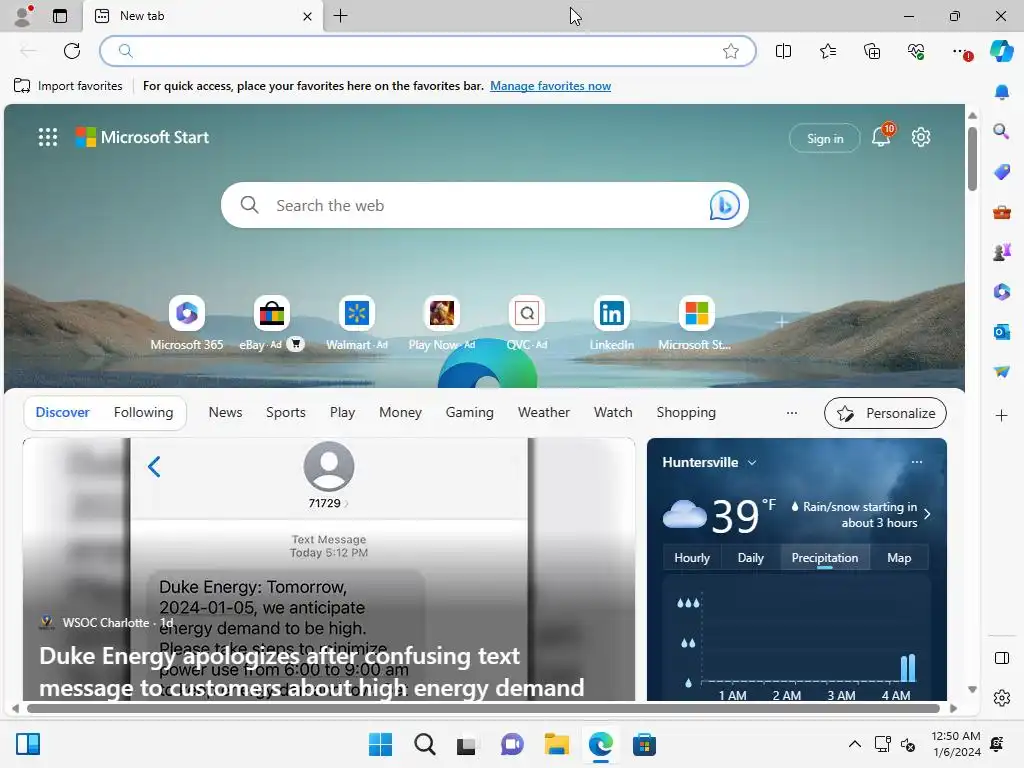Open a new tab with plus button

click(340, 16)
